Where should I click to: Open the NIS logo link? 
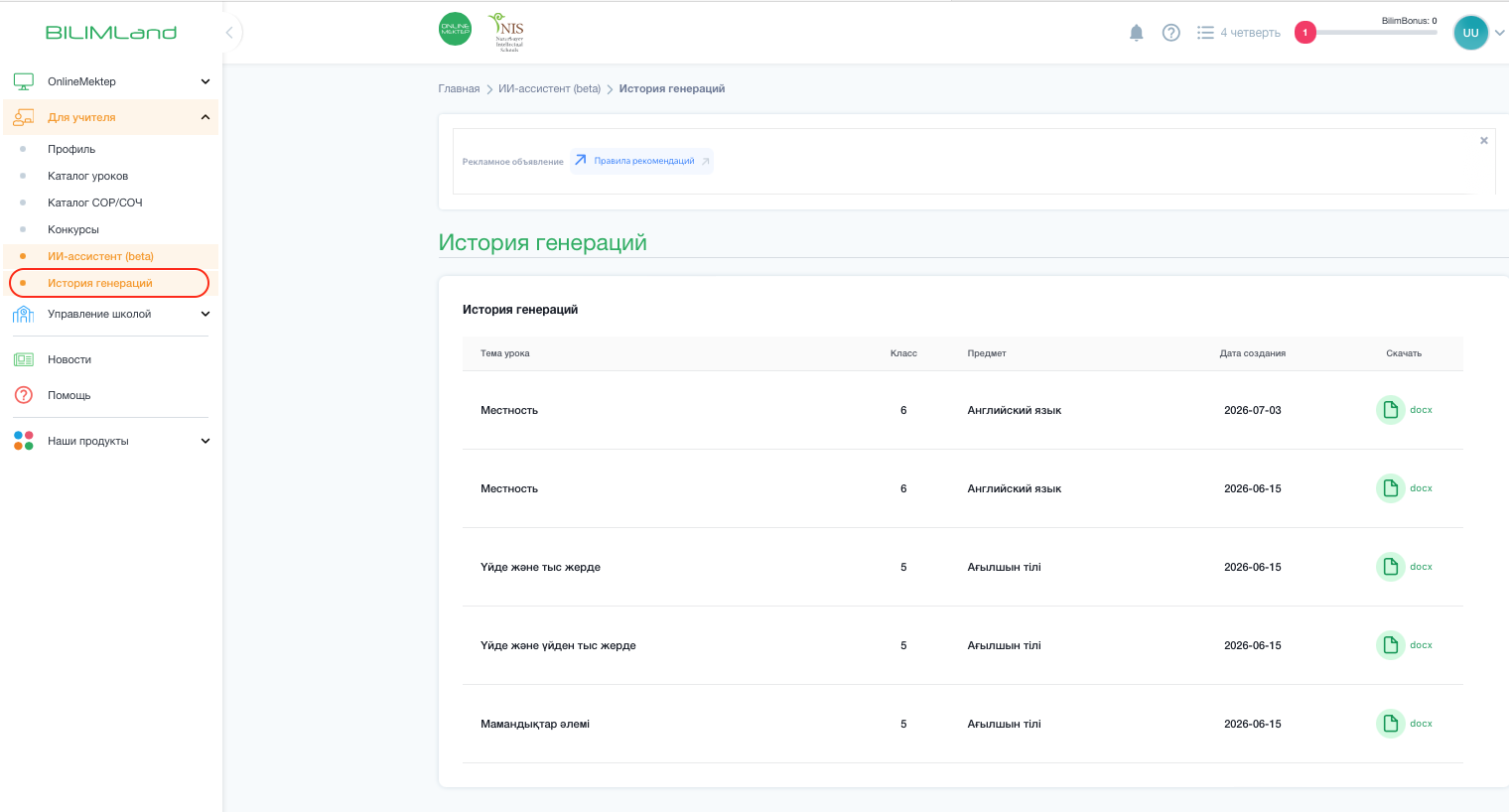[508, 32]
